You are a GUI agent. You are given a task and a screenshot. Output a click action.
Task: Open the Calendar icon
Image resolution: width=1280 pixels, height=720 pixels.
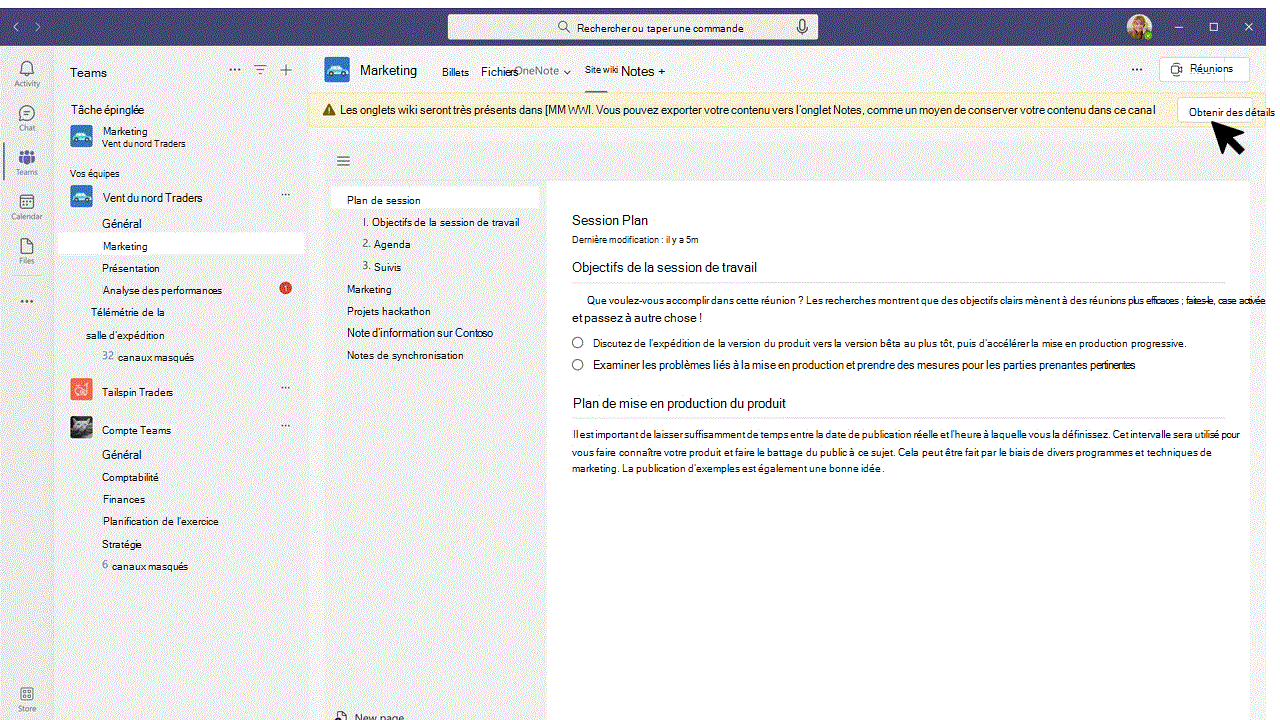tap(27, 206)
